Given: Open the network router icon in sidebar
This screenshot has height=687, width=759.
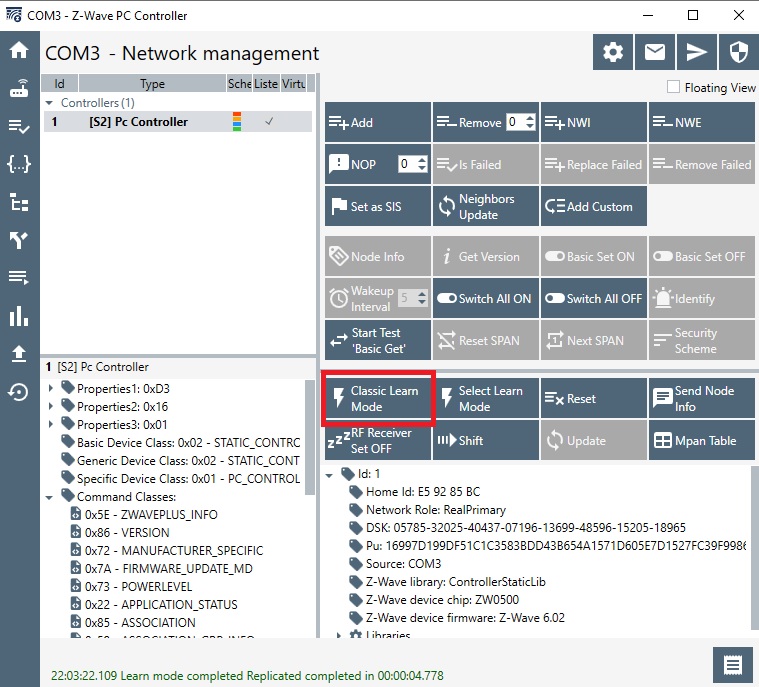Looking at the screenshot, I should tap(19, 89).
